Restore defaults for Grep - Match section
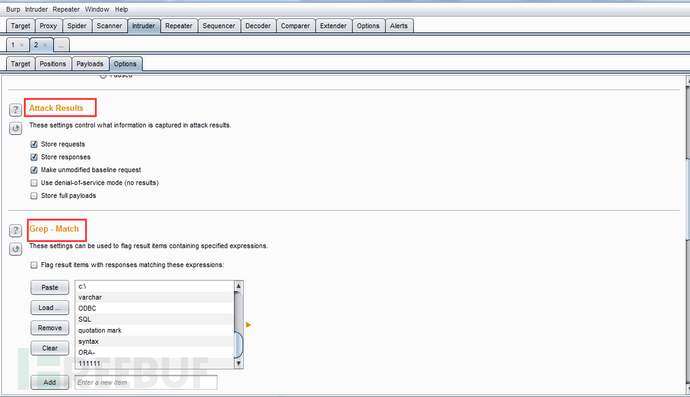690x397 pixels. 15,249
